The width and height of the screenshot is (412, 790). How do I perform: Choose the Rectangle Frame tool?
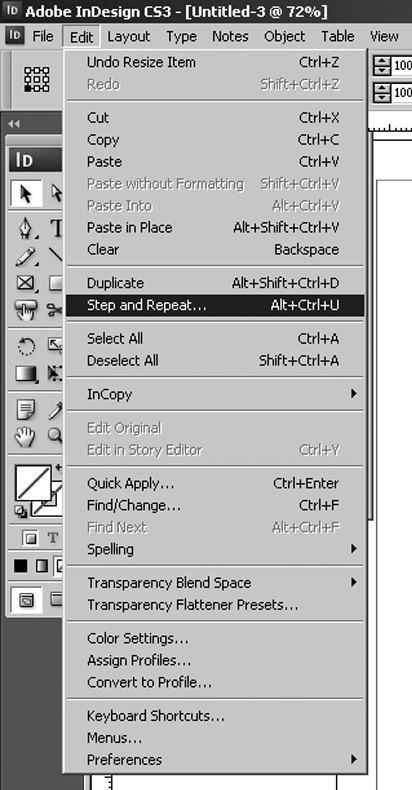tap(26, 283)
